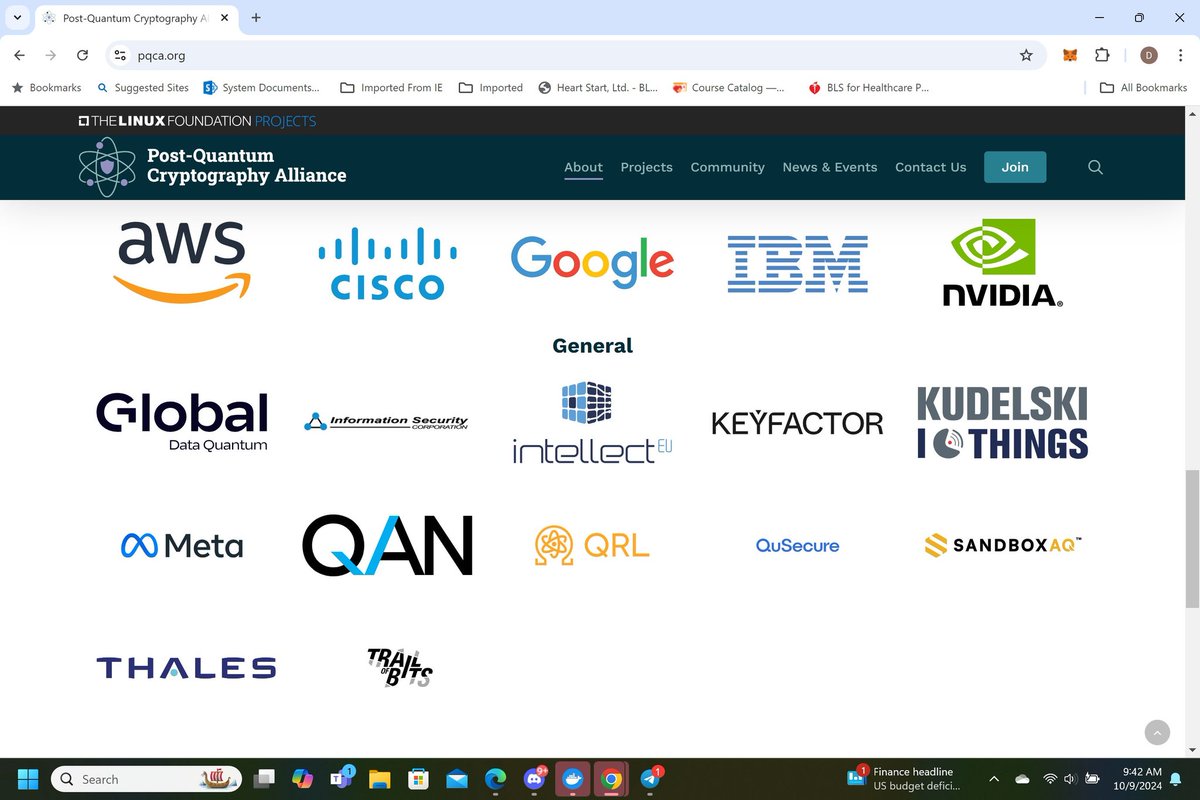Open Heart Start, Ltd. bookmark
This screenshot has height=800, width=1200.
tap(598, 88)
